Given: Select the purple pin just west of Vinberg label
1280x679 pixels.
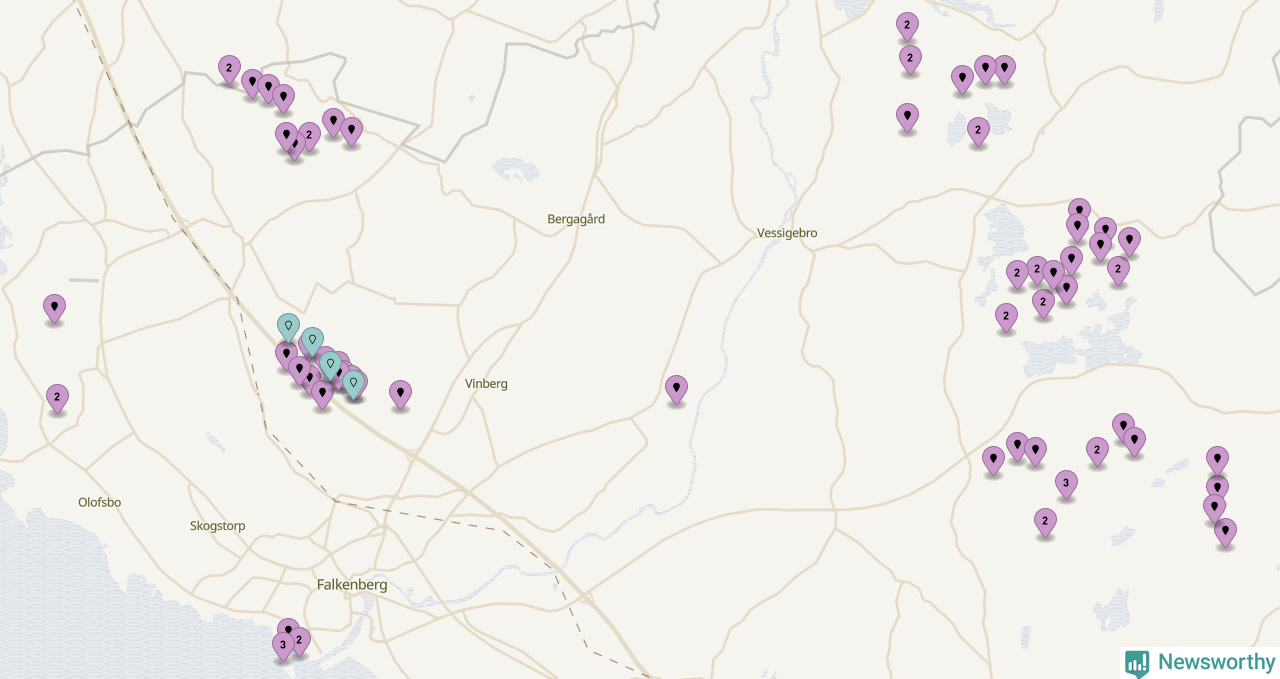Looking at the screenshot, I should coord(400,394).
